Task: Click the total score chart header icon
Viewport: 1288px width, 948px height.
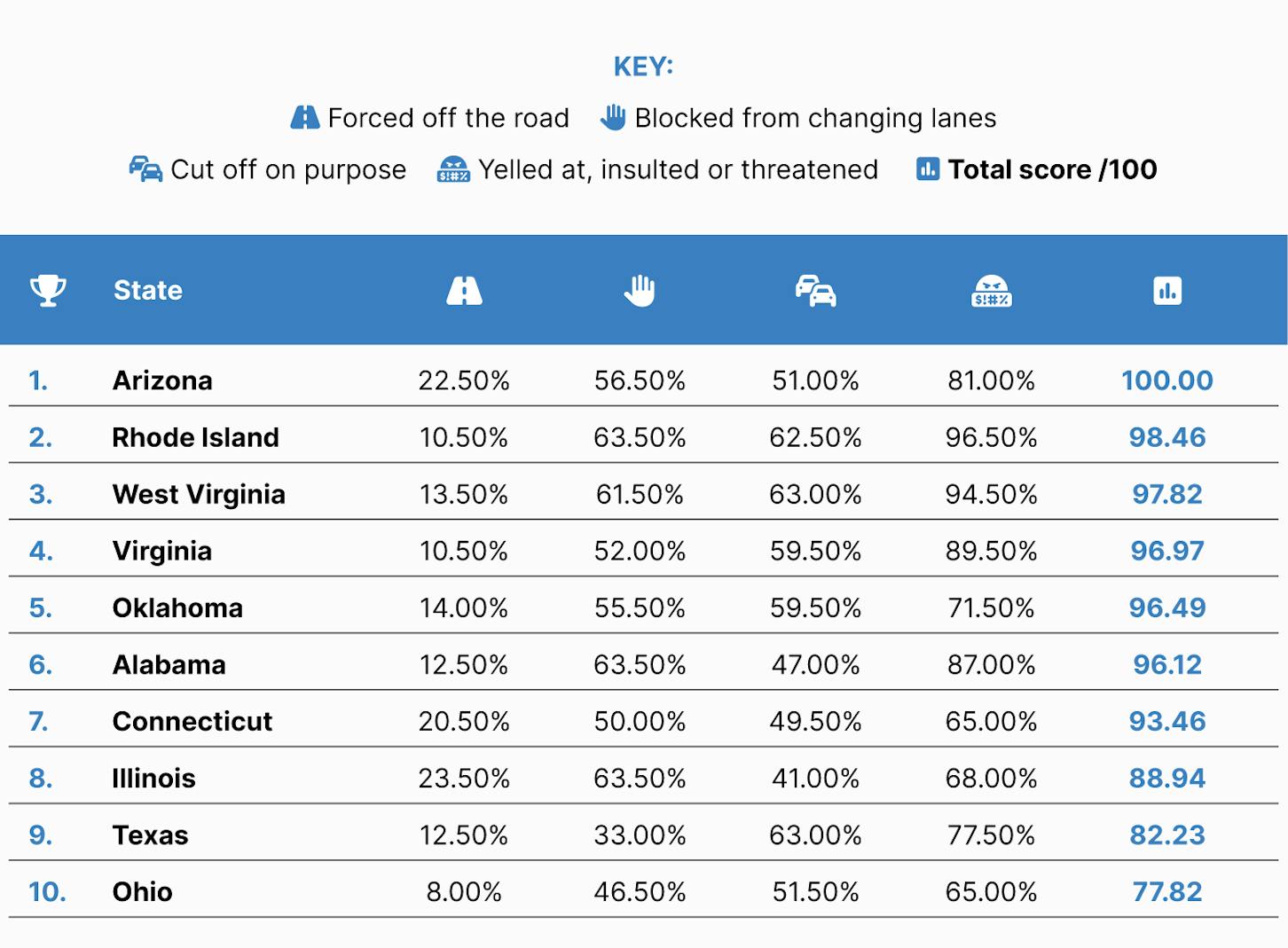Action: tap(1167, 290)
